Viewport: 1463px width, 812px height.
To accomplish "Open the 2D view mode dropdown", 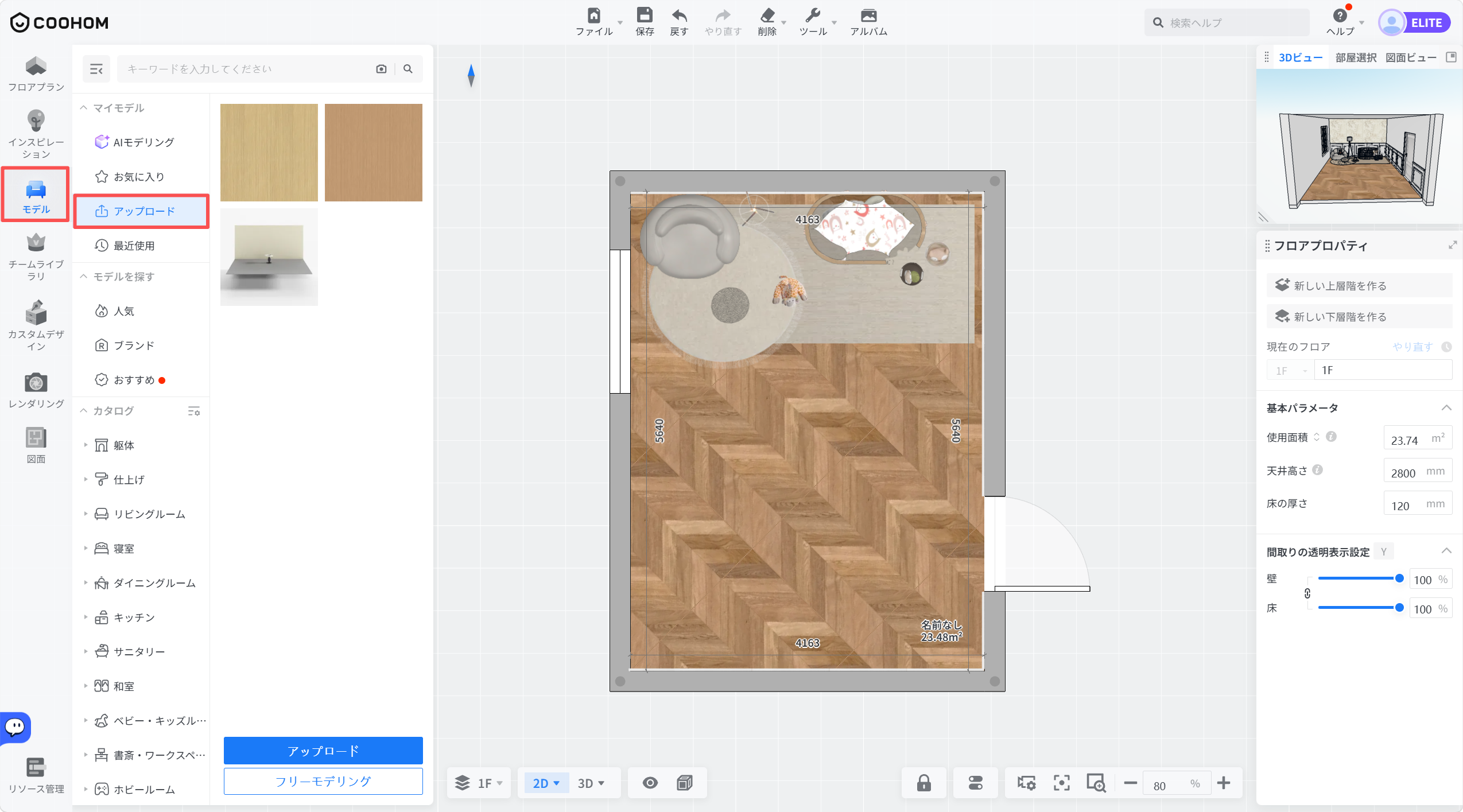I will pos(546,783).
